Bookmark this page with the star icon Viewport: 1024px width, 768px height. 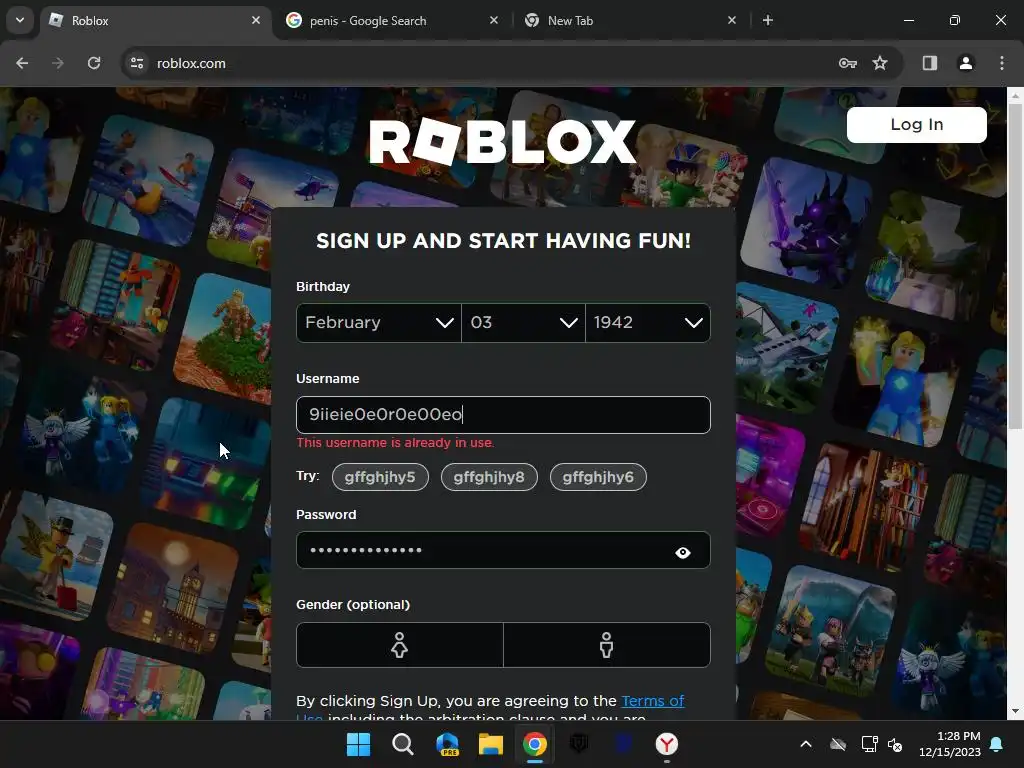tap(880, 63)
